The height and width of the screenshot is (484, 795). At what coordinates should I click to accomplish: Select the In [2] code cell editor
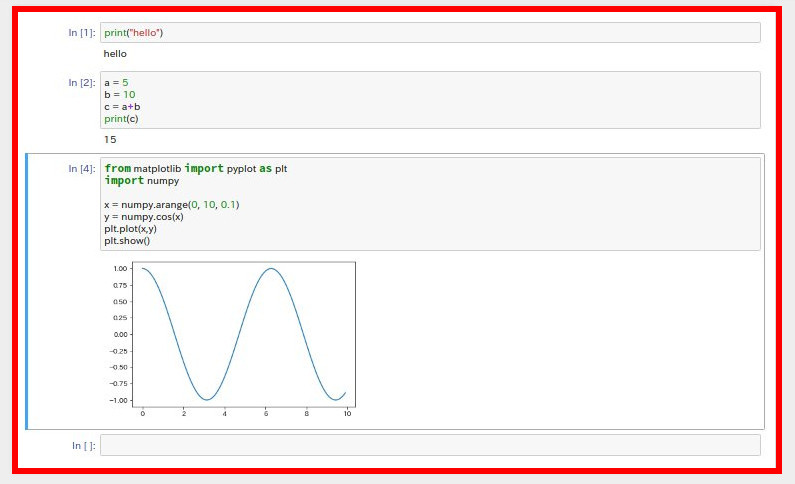[x=430, y=100]
